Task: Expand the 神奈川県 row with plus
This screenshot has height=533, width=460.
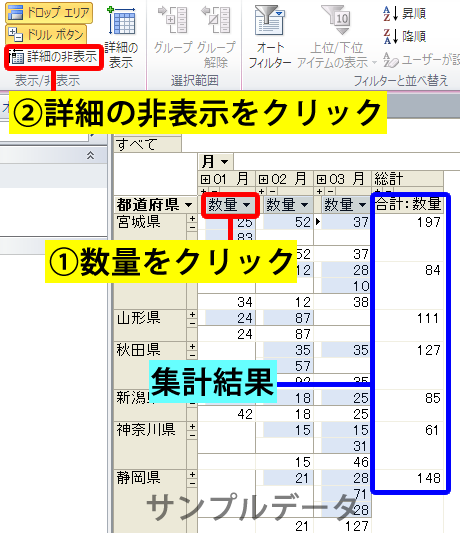Action: coord(192,427)
